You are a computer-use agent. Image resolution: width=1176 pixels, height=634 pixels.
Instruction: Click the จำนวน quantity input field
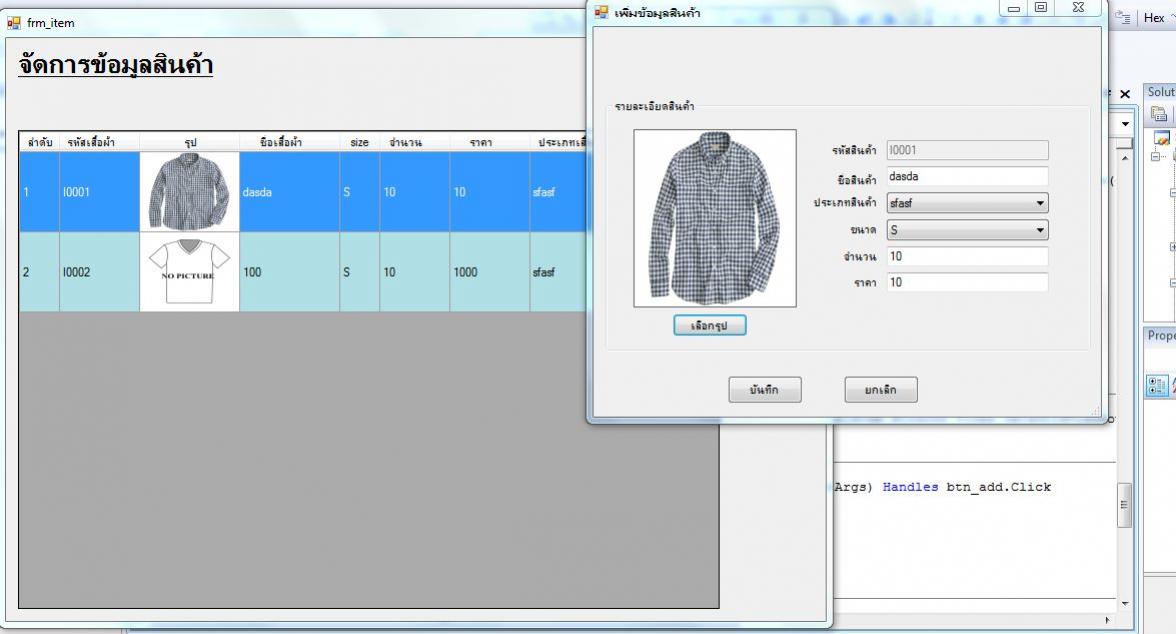point(966,257)
